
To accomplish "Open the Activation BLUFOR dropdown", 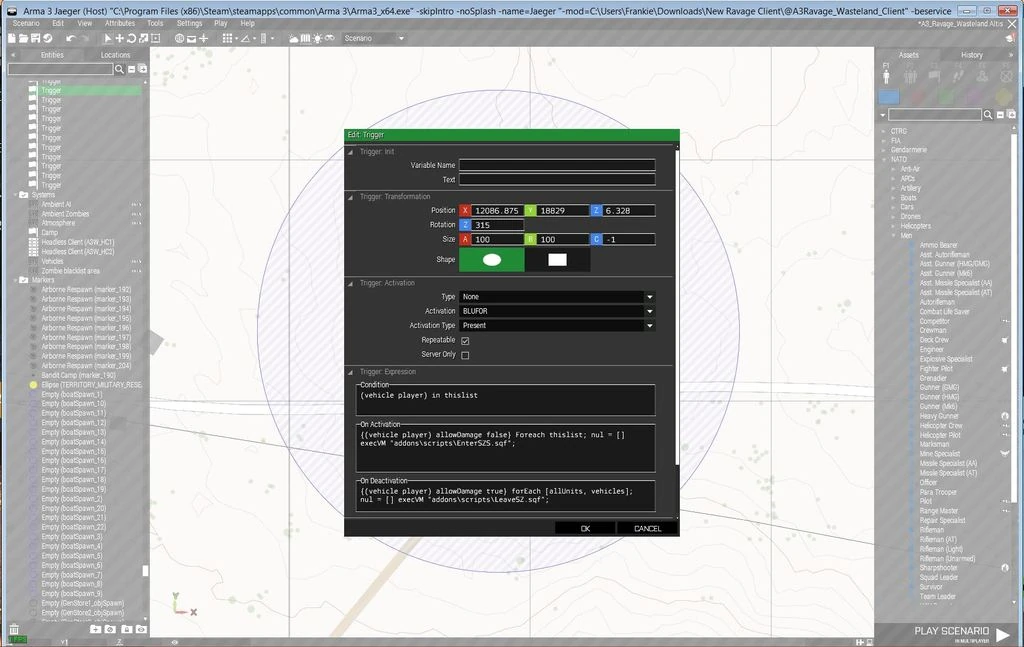I will coord(555,311).
